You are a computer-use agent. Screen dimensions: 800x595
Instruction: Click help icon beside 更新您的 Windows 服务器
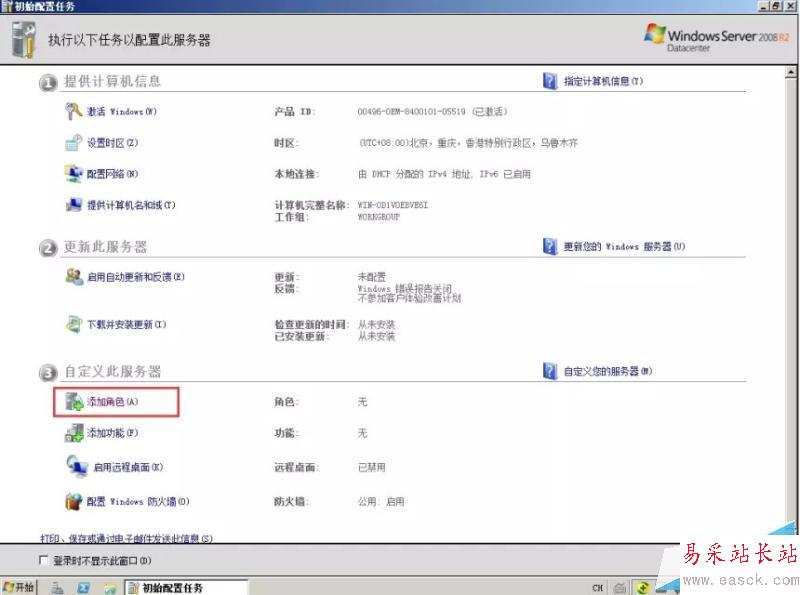coord(550,246)
